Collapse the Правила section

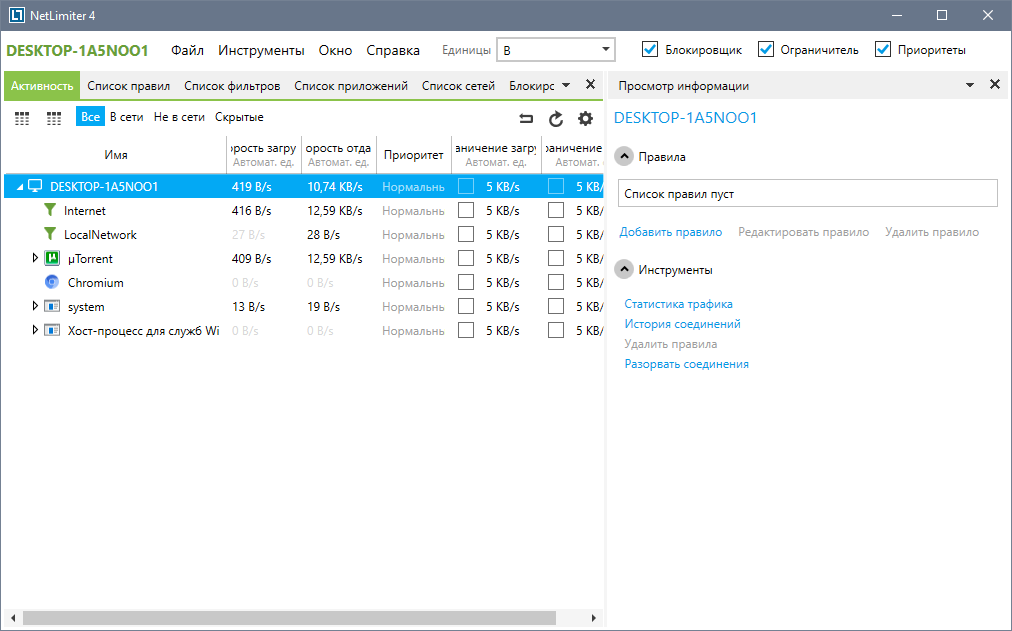(x=624, y=157)
